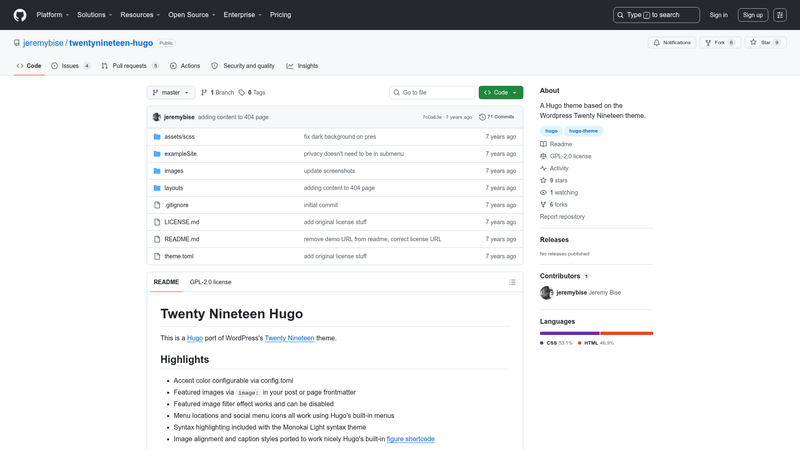Screen dimensions: 800x450
Task: Click the commit history clock icon
Action: [x=482, y=117]
